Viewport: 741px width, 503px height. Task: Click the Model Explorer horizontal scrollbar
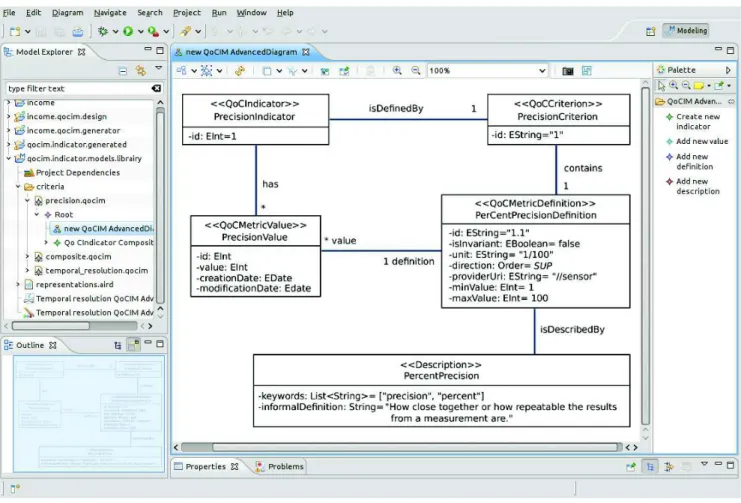[x=51, y=326]
